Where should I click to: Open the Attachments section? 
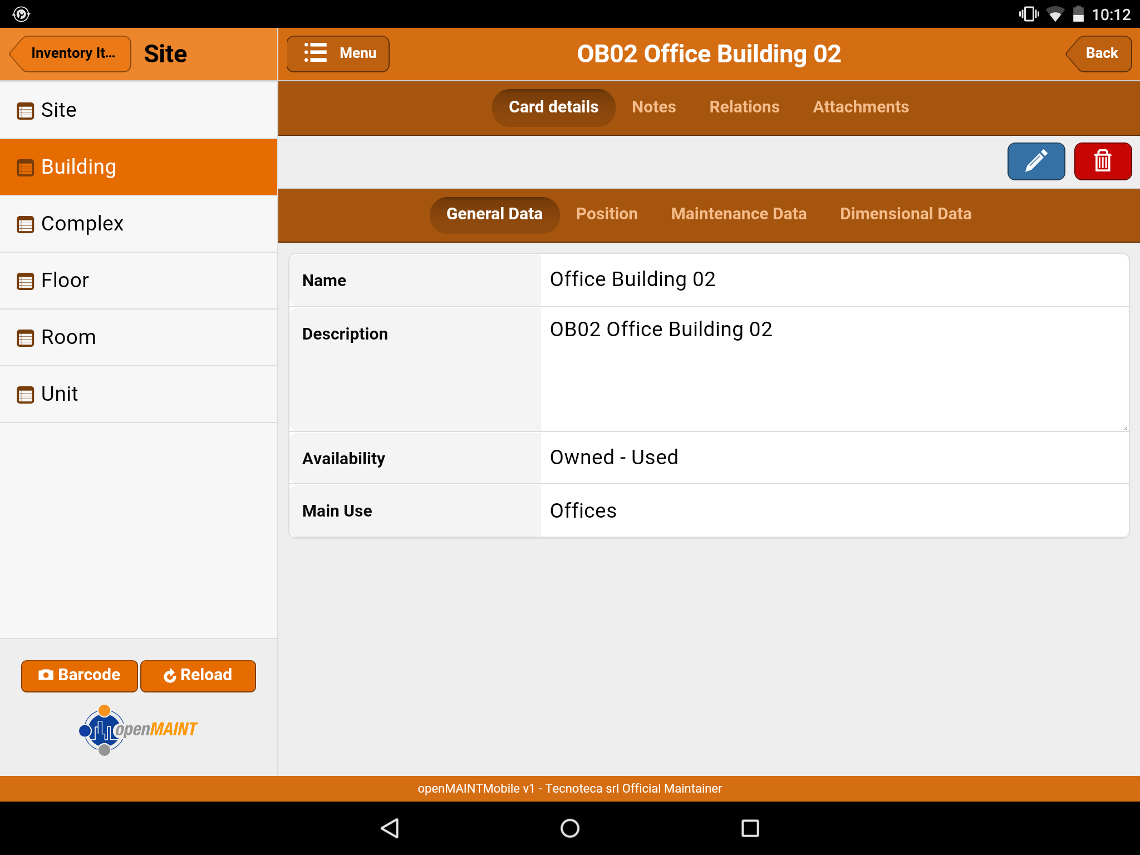pyautogui.click(x=860, y=107)
